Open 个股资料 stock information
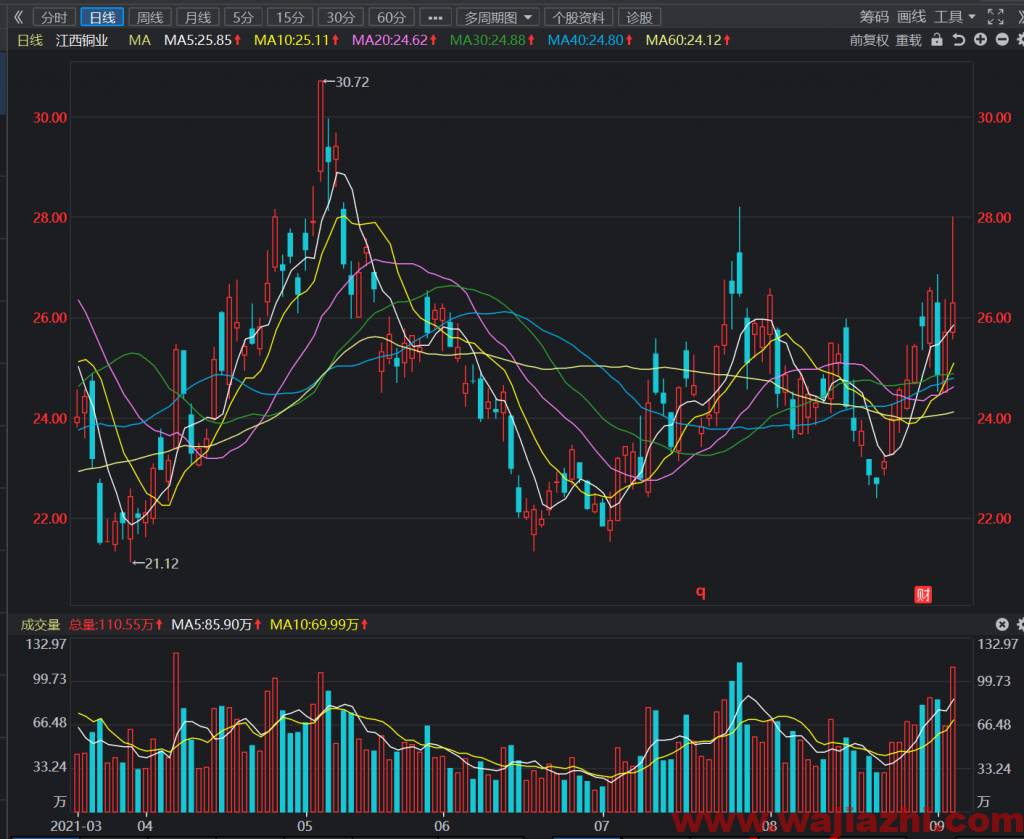Viewport: 1024px width, 839px height. click(579, 18)
